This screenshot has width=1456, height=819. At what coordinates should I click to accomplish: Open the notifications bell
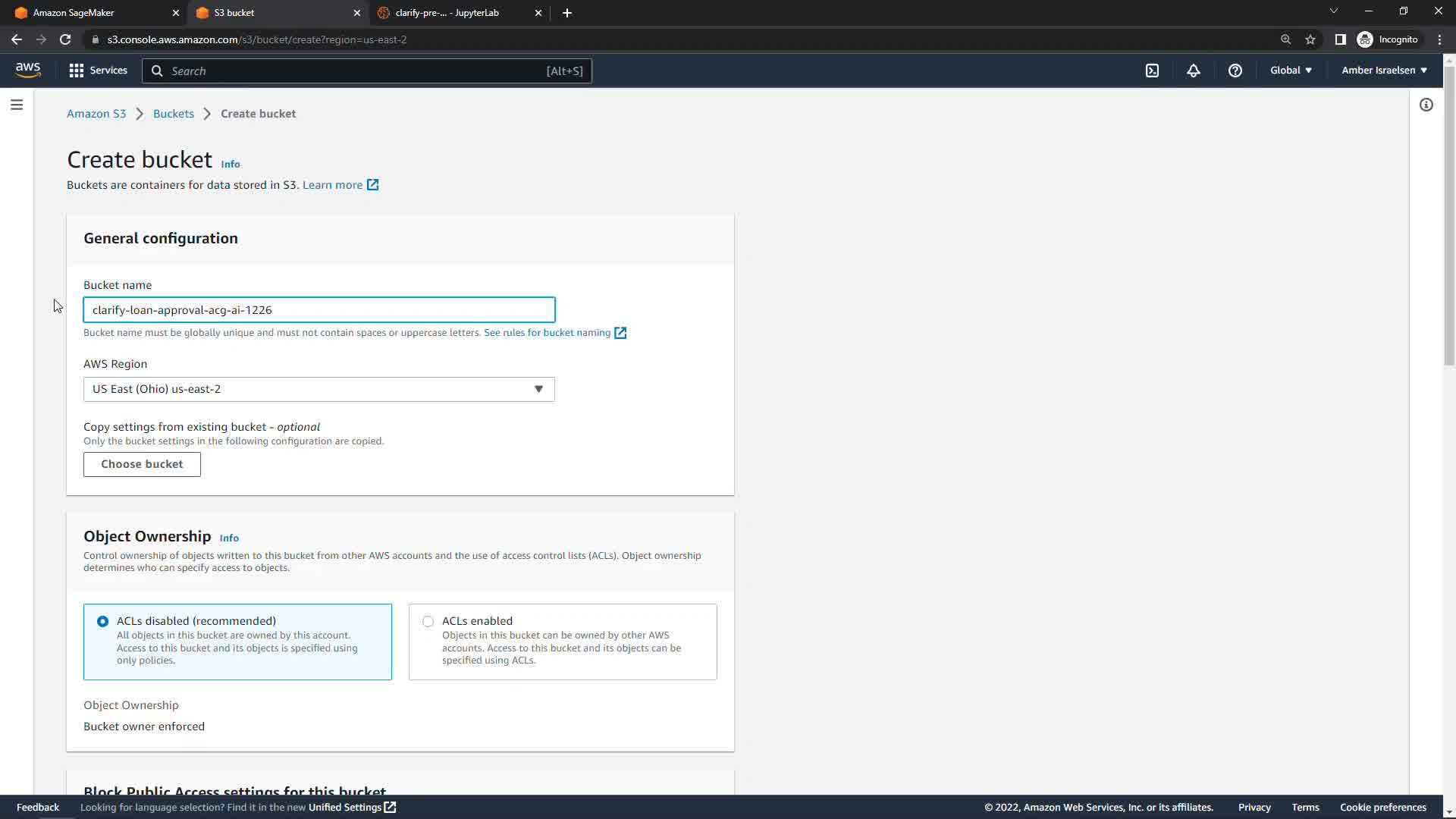coord(1194,71)
